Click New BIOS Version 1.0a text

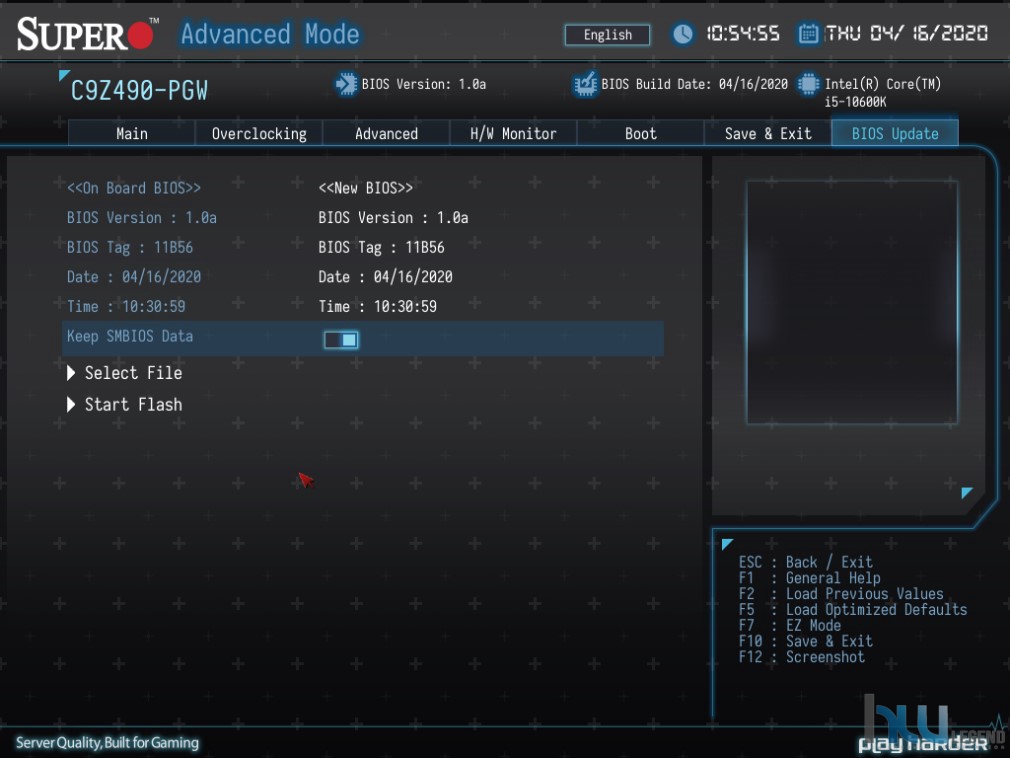pos(393,218)
